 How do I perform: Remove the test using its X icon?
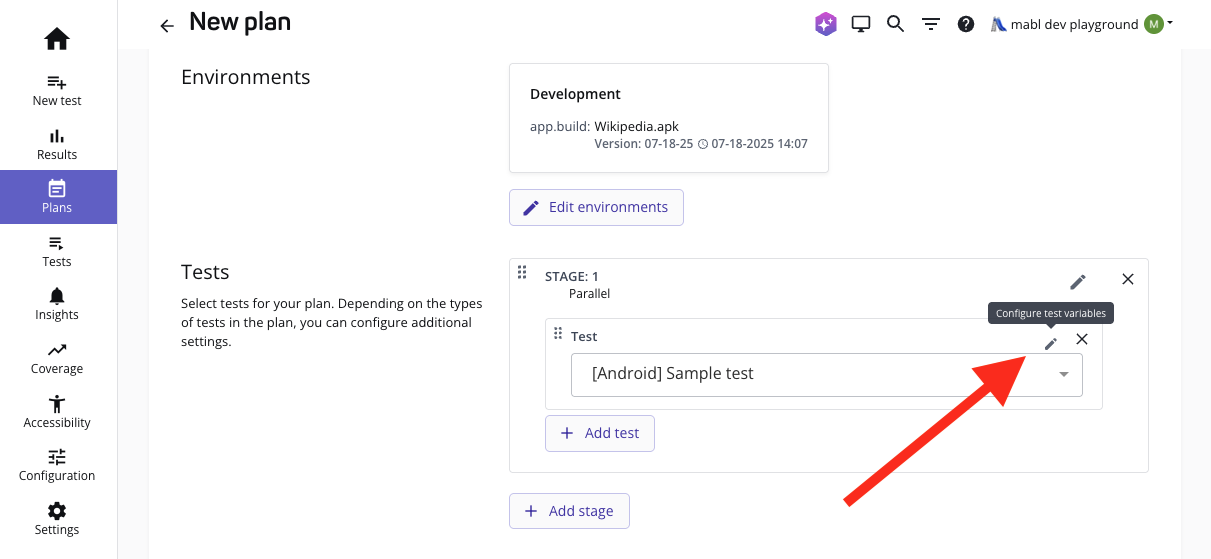[1082, 339]
